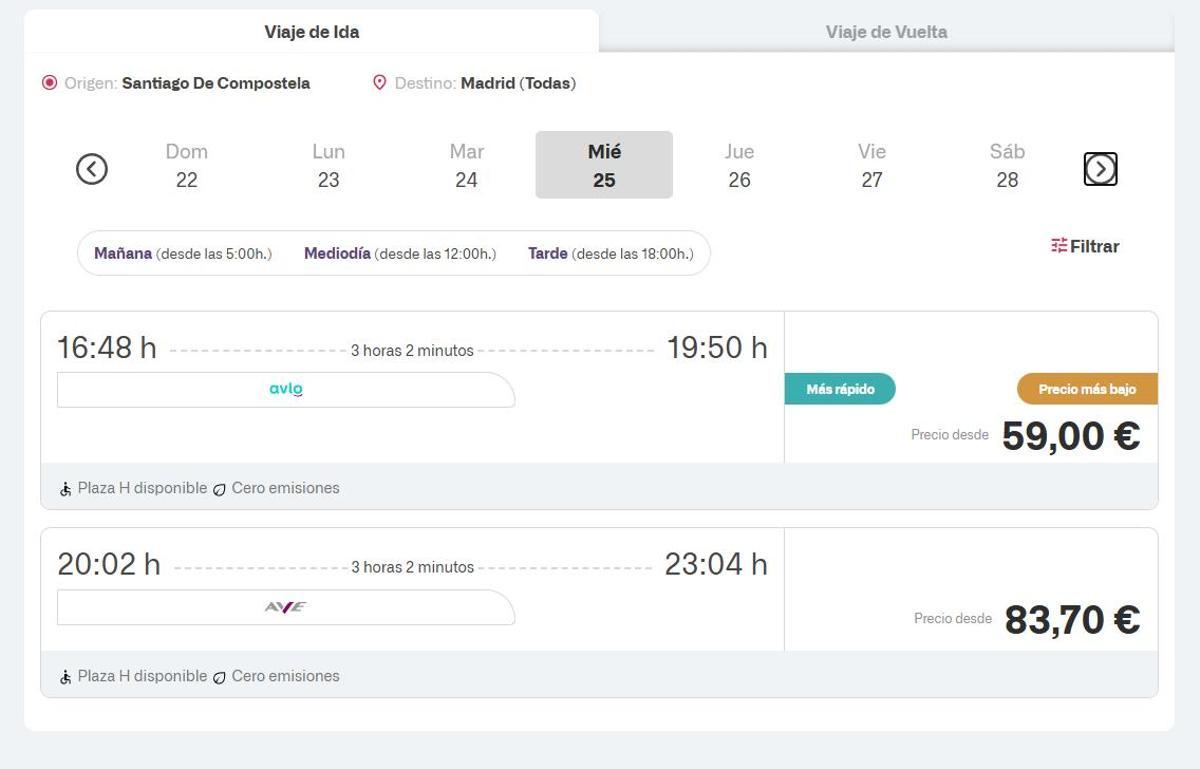Click the Precio más bajo badge
This screenshot has width=1200, height=769.
click(x=1086, y=389)
